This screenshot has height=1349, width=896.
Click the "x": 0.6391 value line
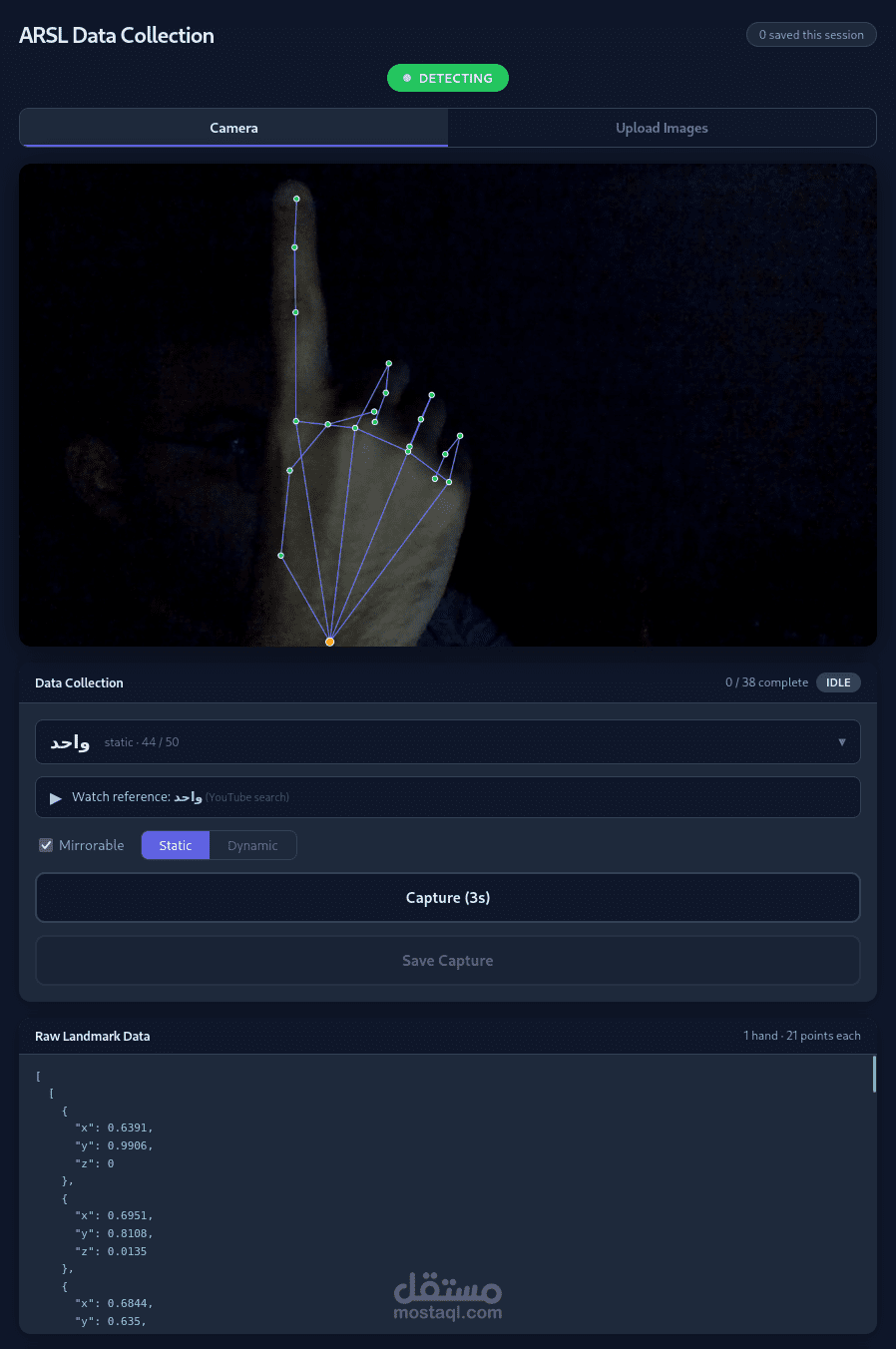click(114, 1127)
